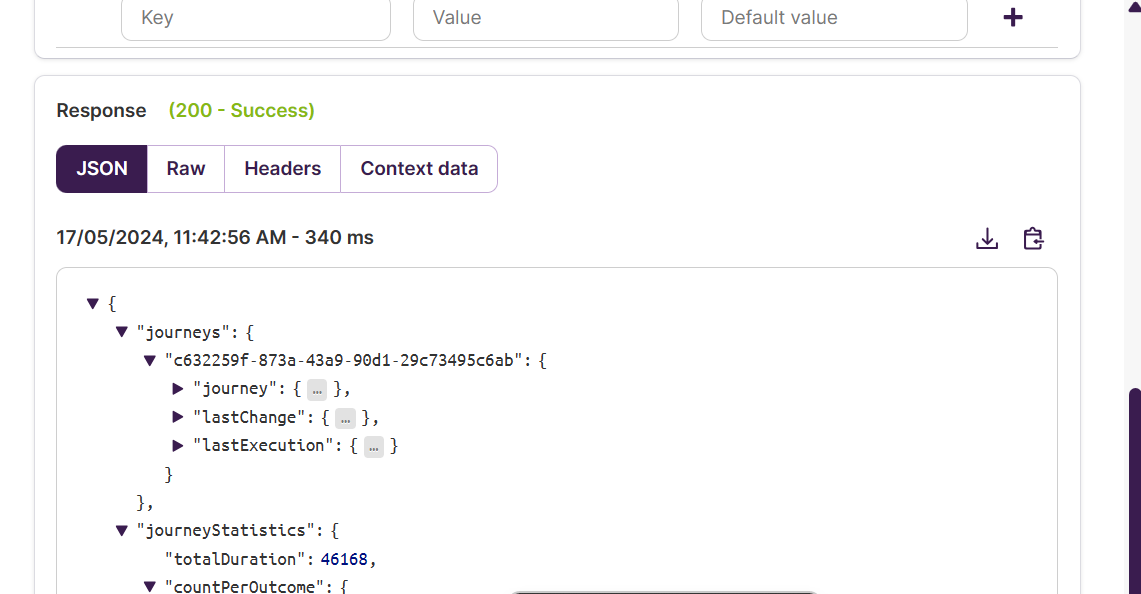Select the JSON tab
1141x594 pixels.
tap(102, 169)
